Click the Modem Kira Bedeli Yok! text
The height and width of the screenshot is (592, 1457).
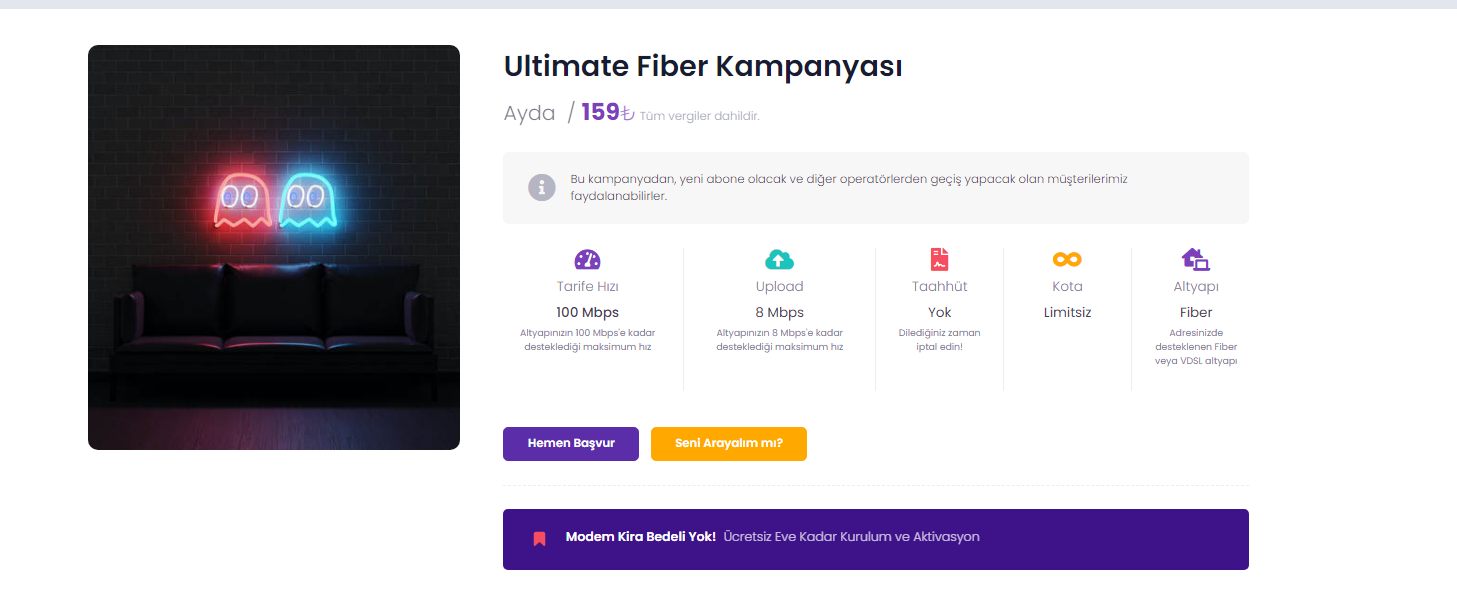[640, 537]
